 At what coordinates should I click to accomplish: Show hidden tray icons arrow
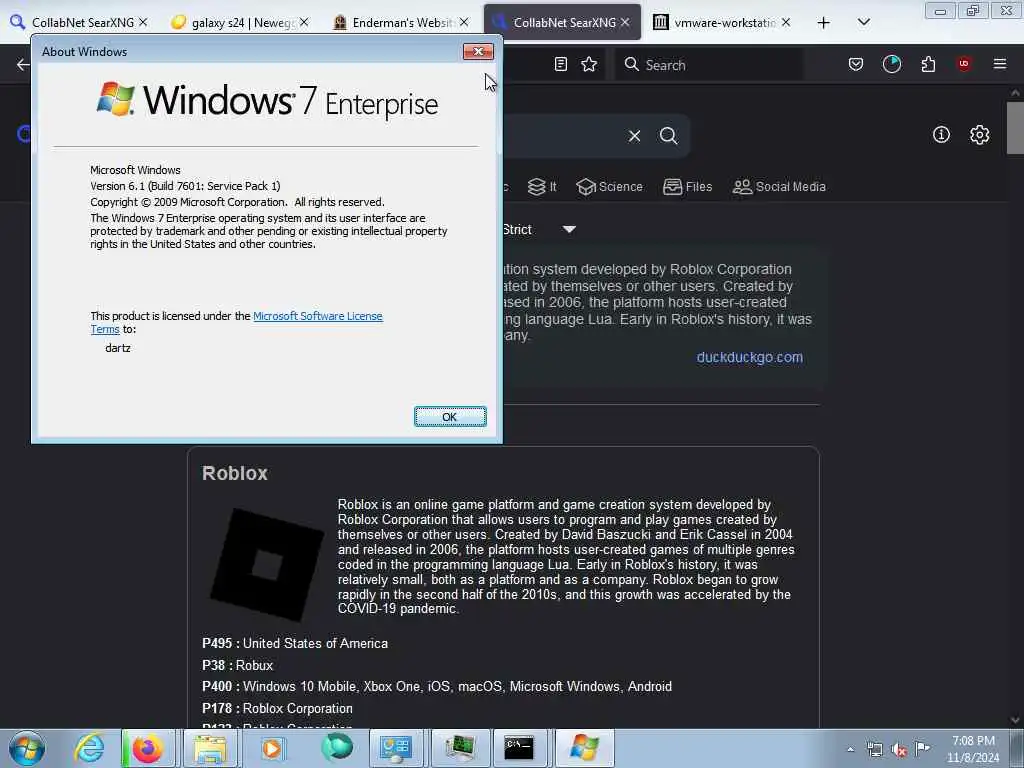tap(850, 750)
